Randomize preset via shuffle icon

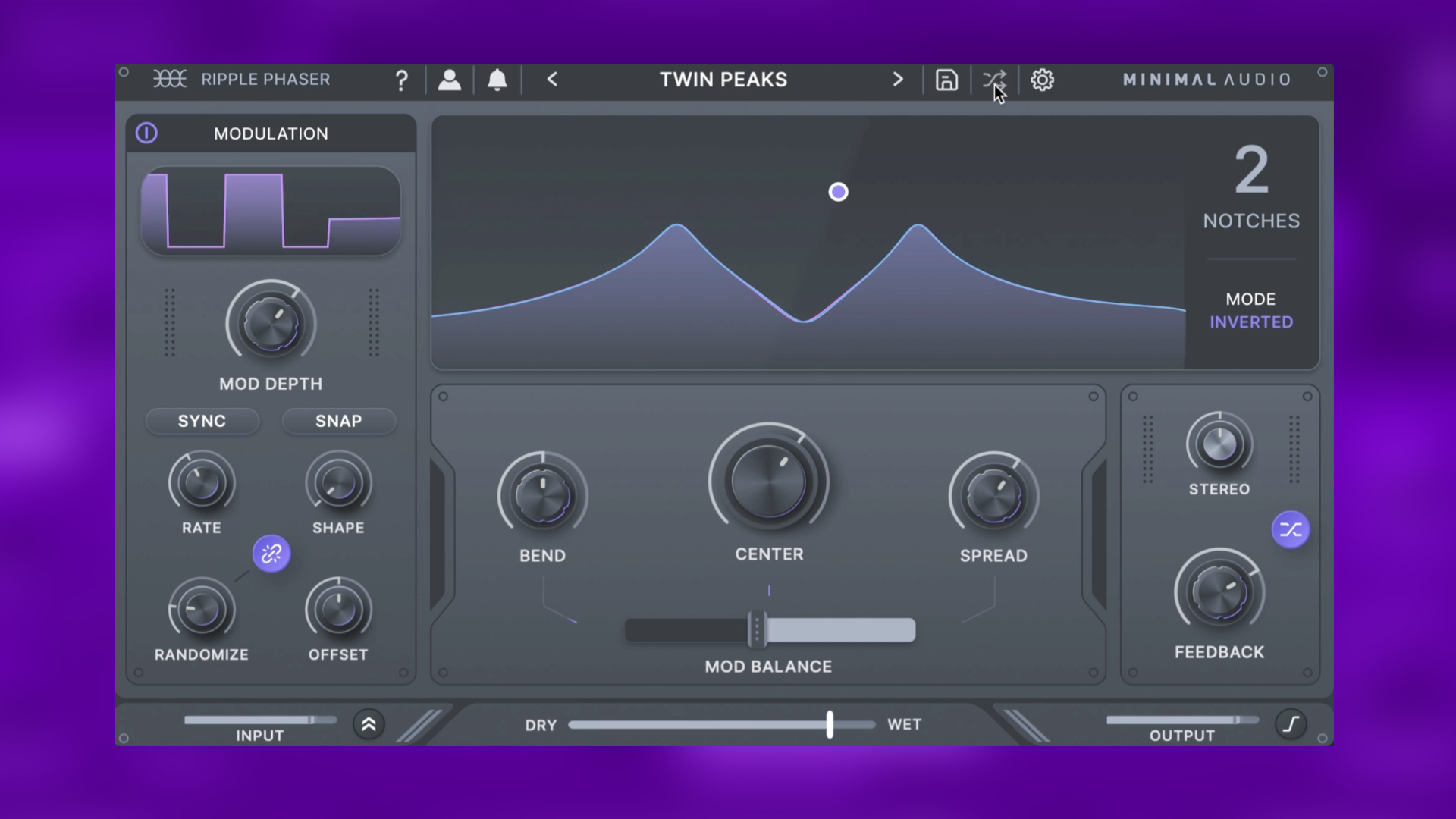(994, 80)
